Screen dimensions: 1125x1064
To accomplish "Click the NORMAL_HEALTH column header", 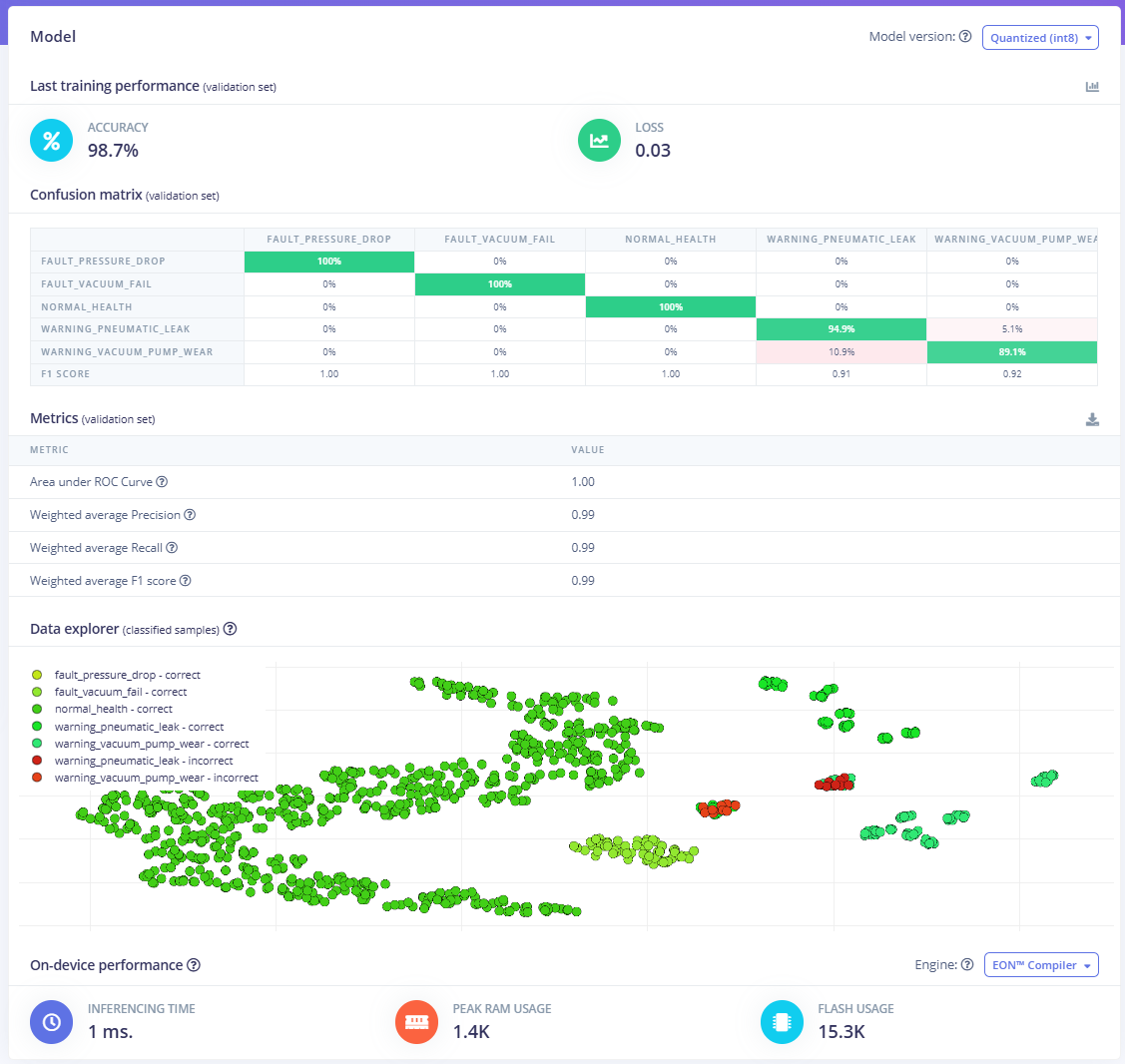I will pyautogui.click(x=671, y=240).
